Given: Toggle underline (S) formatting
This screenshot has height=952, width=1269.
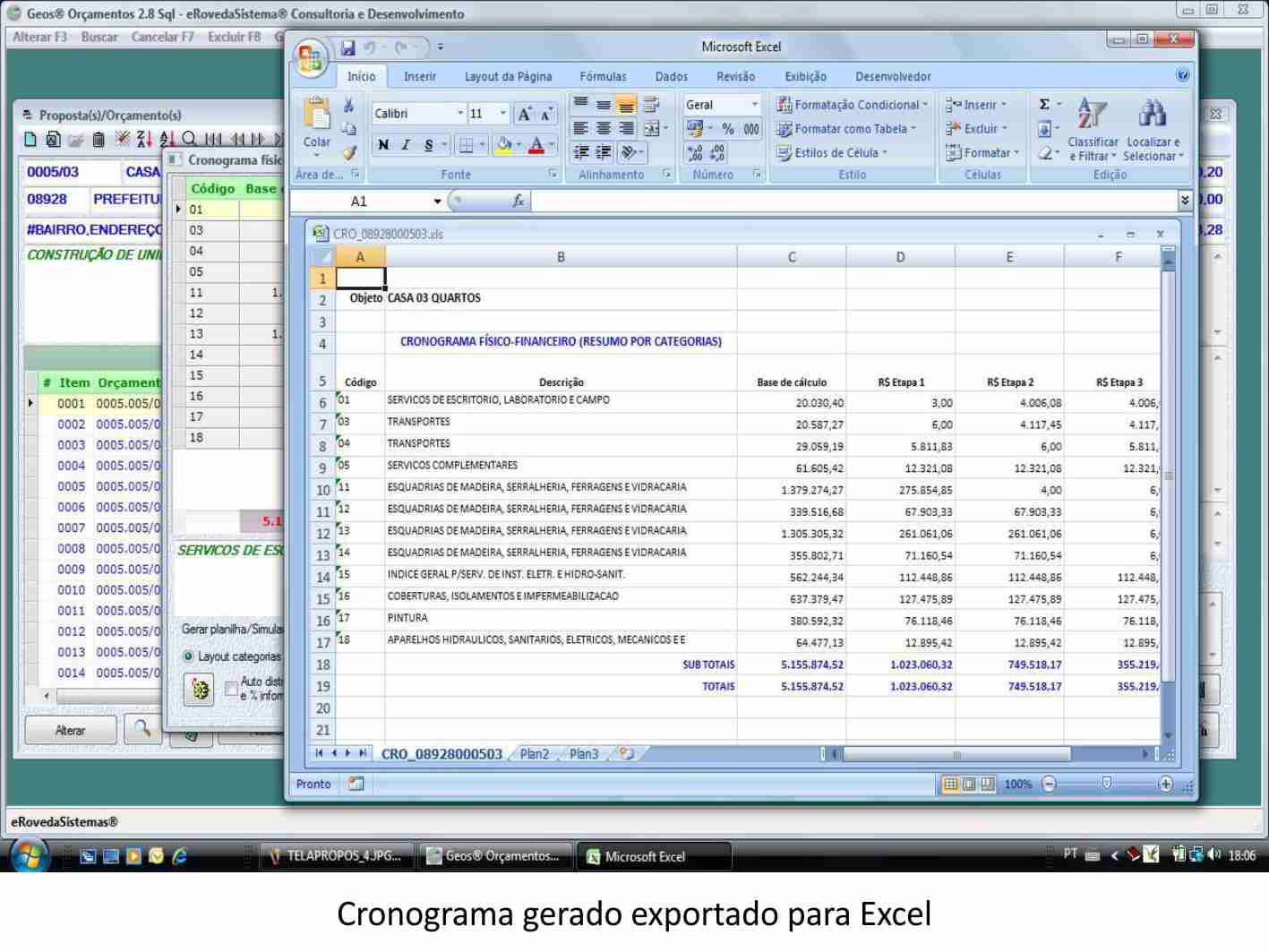Looking at the screenshot, I should (x=428, y=145).
